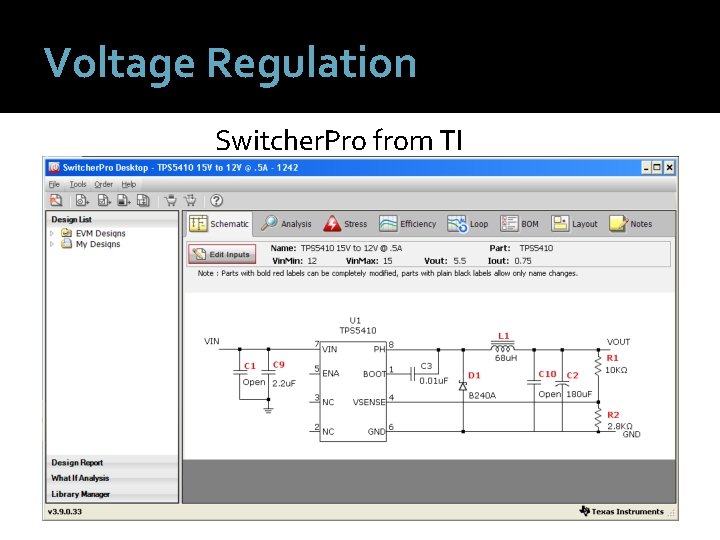Screen dimensions: 720x540
Task: Click the new design icon at toolbar start
Action: coord(56,200)
